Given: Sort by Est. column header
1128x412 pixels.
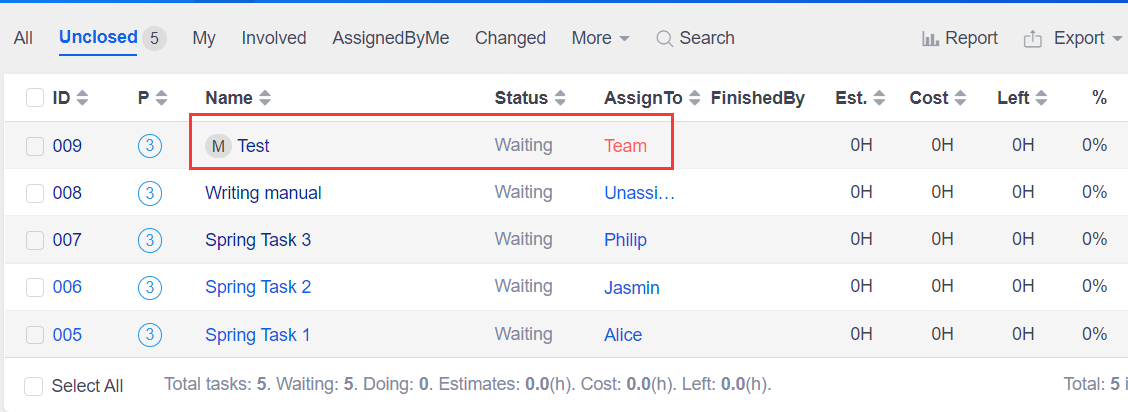Looking at the screenshot, I should [859, 98].
